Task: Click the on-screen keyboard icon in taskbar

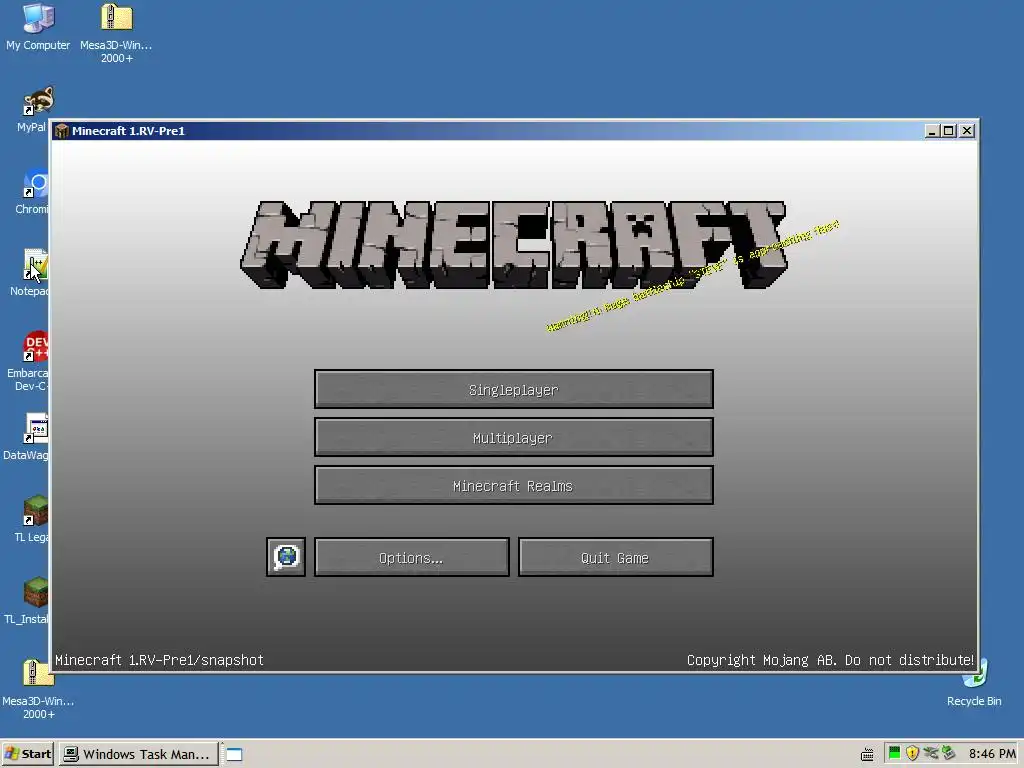Action: point(867,755)
